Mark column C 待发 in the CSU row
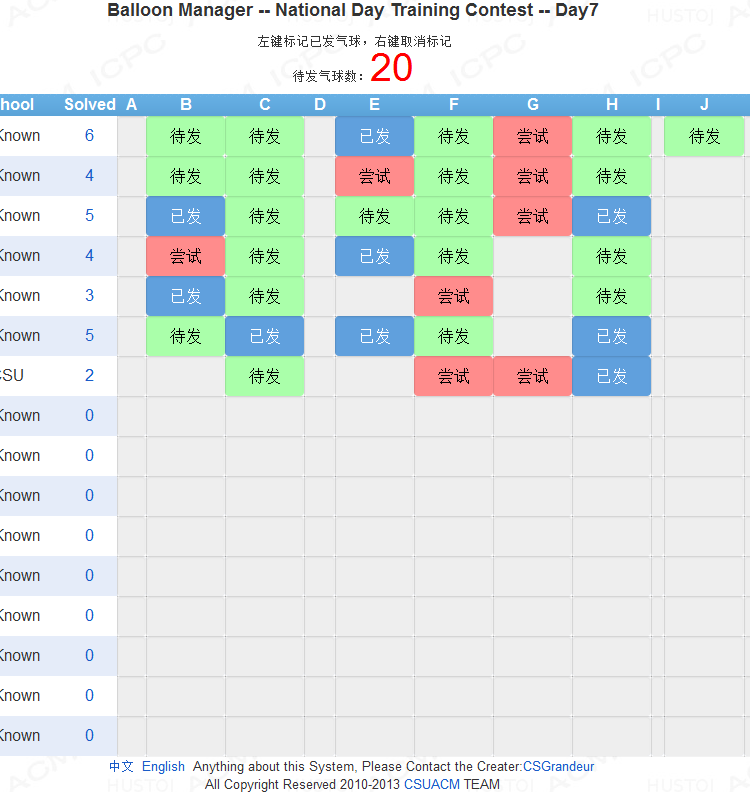Viewport: 750px width, 792px height. (264, 376)
